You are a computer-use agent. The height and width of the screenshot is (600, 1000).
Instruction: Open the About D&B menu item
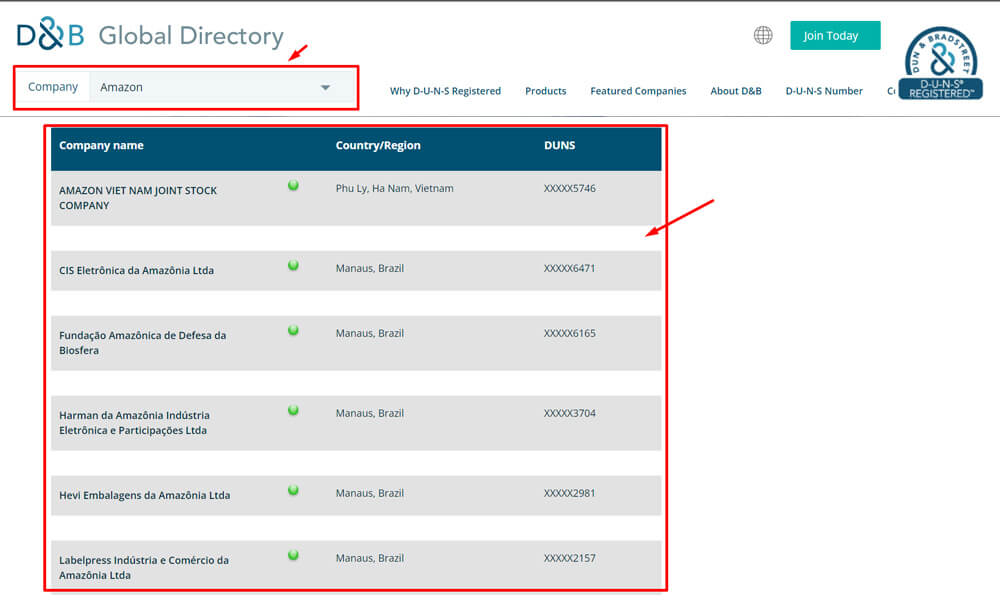pos(736,91)
